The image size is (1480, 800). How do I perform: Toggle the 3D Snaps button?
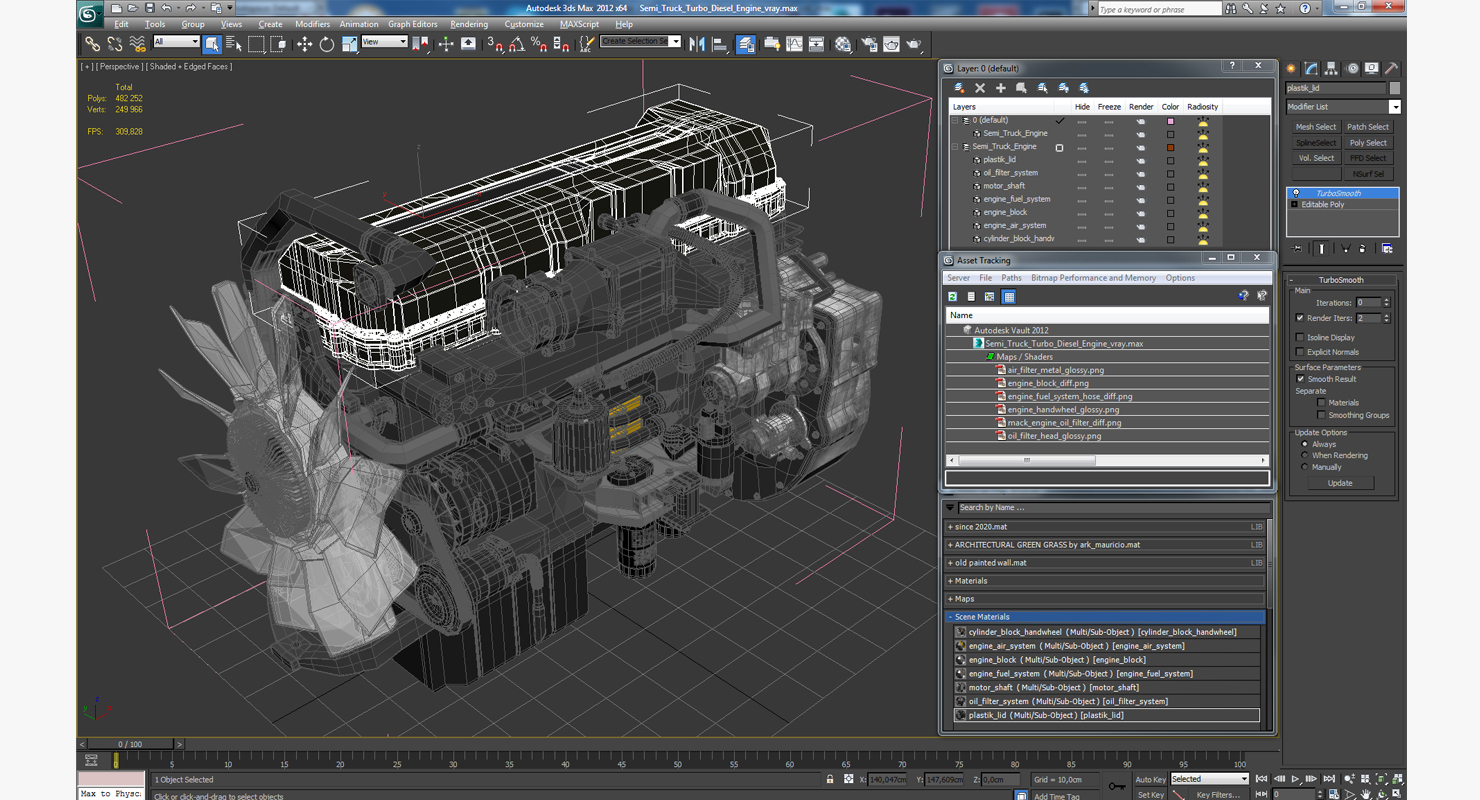coord(495,44)
